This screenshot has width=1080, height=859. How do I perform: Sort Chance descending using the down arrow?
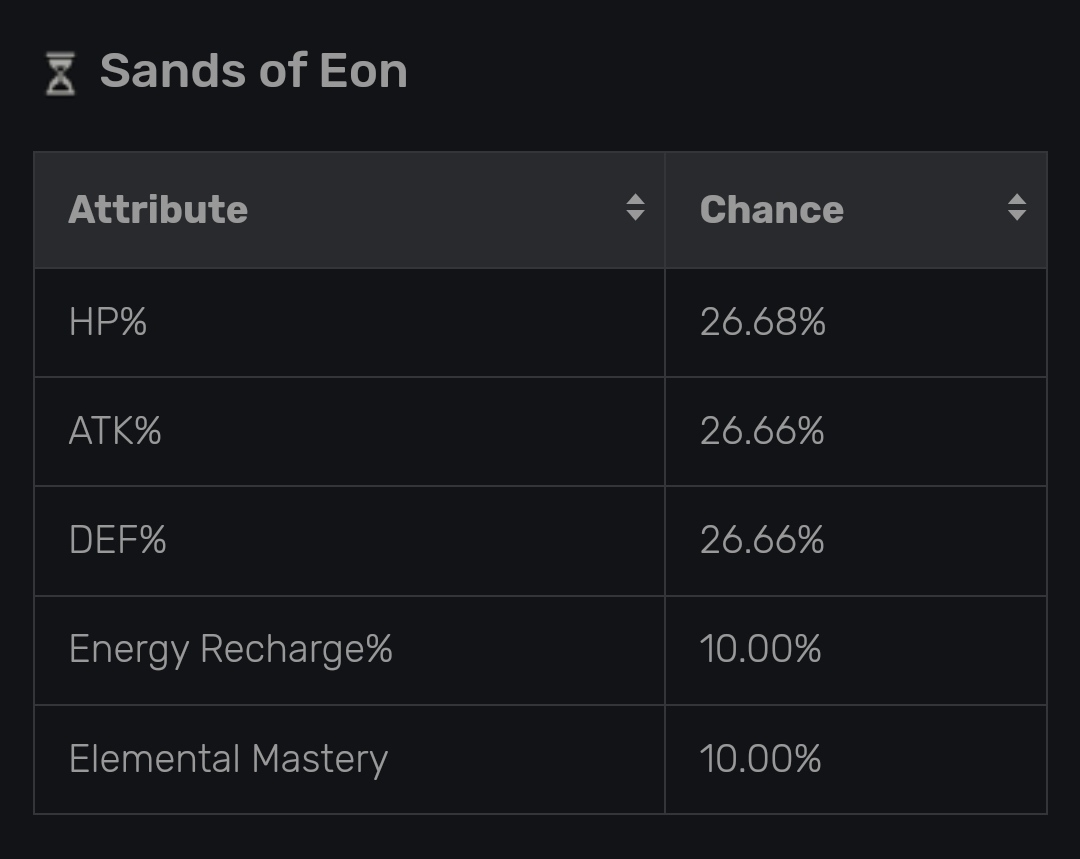click(x=1017, y=216)
